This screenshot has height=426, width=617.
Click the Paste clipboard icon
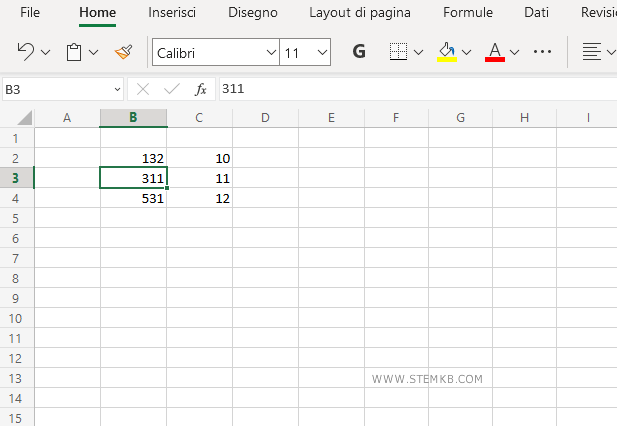(x=74, y=52)
